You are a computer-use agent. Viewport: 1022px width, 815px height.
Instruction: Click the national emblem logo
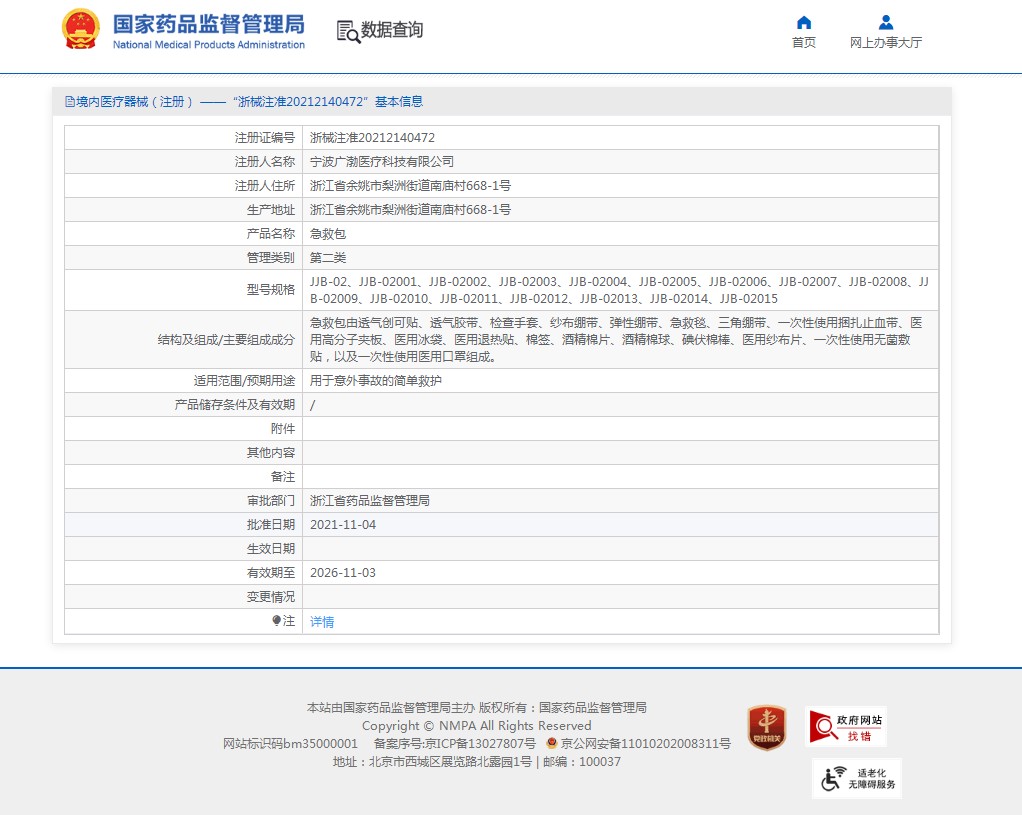[x=80, y=30]
